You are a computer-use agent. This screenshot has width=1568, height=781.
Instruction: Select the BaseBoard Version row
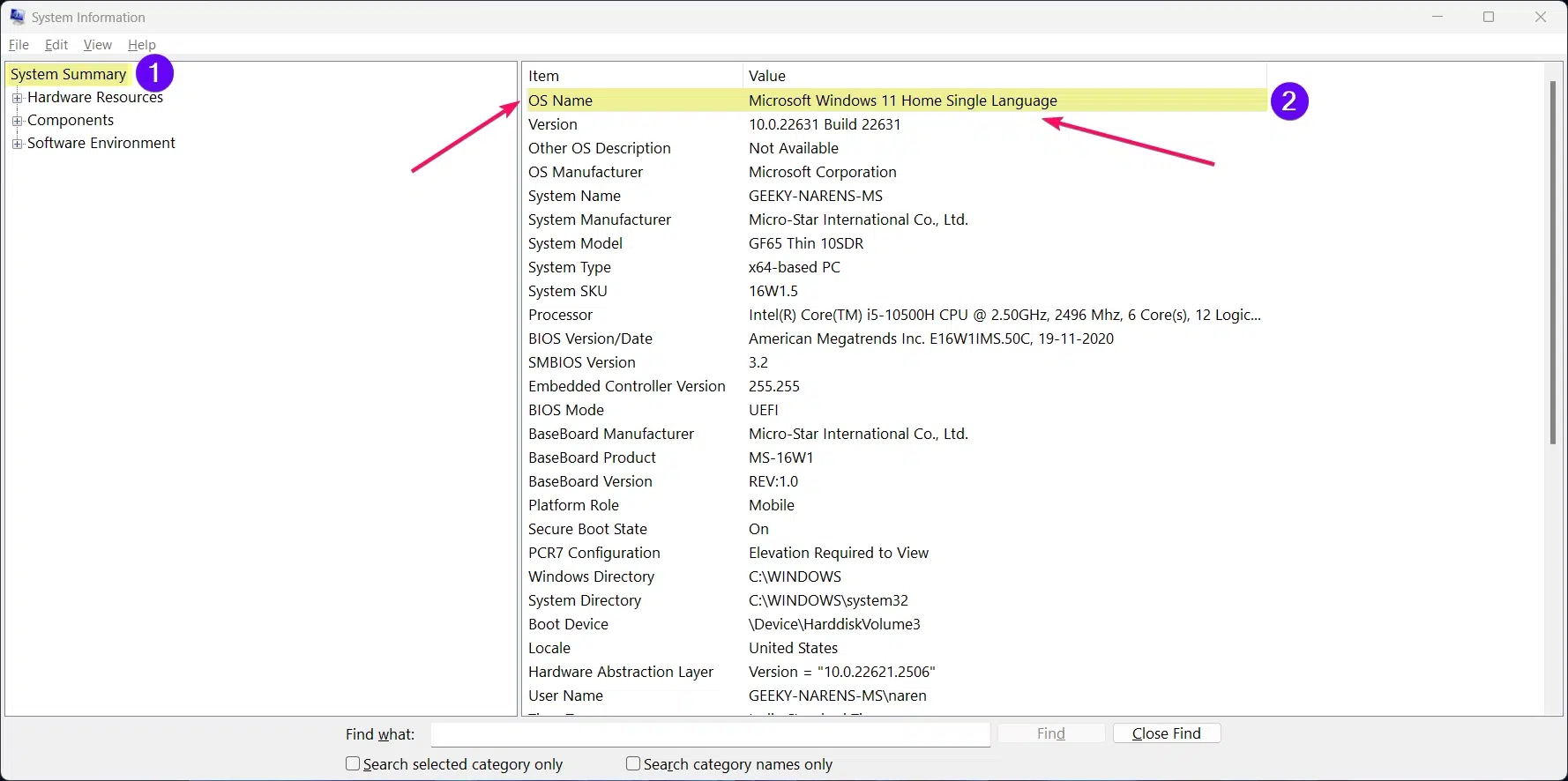(896, 481)
